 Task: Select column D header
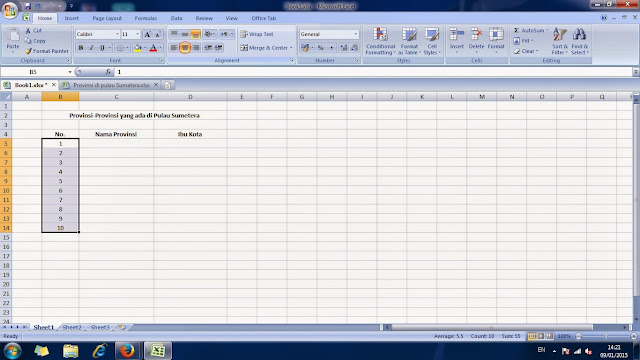(x=190, y=97)
